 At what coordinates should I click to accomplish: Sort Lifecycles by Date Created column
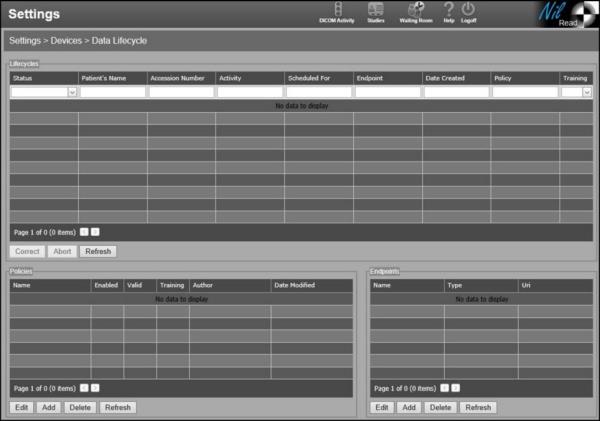455,77
